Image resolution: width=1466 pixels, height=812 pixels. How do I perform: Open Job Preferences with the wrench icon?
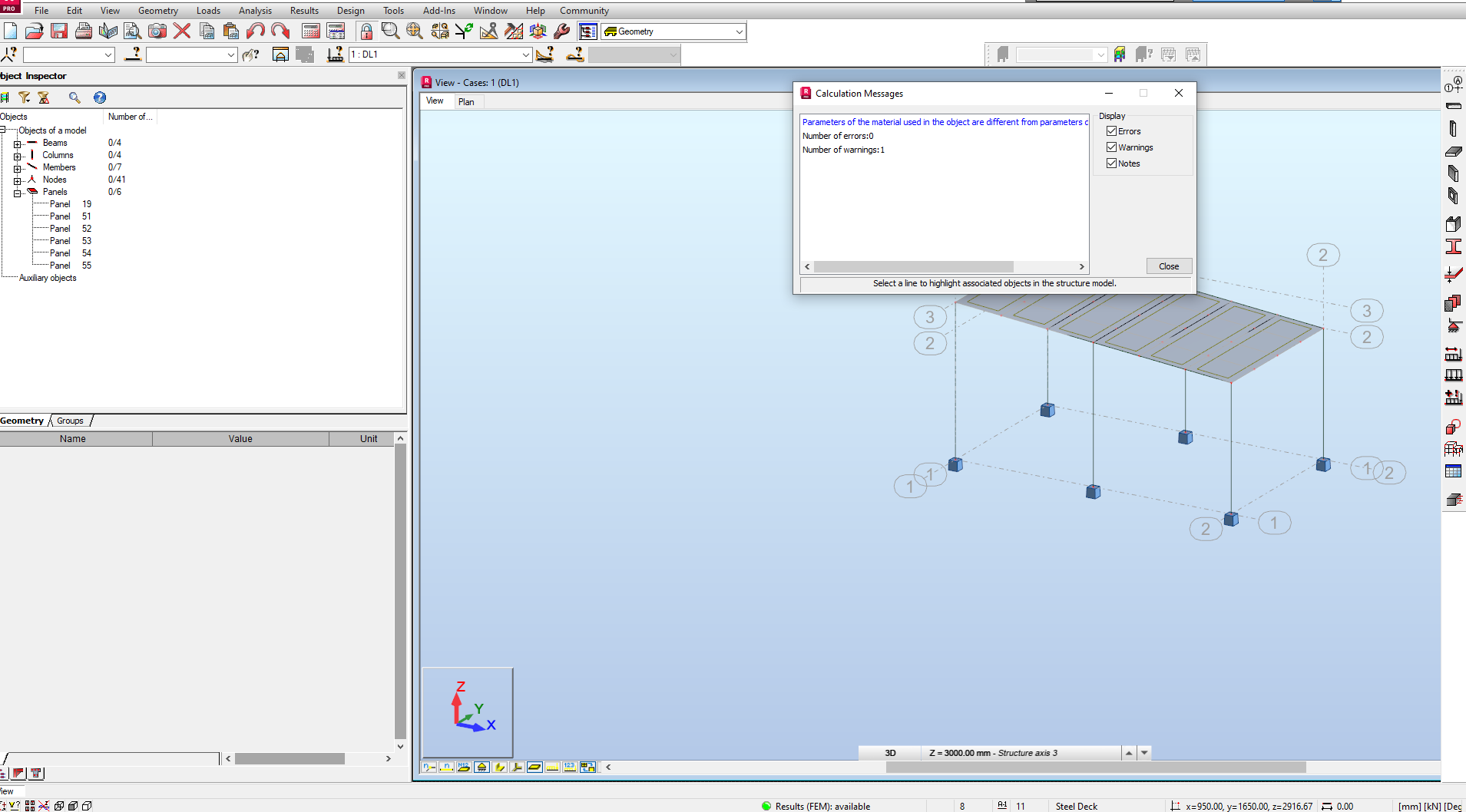tap(561, 31)
